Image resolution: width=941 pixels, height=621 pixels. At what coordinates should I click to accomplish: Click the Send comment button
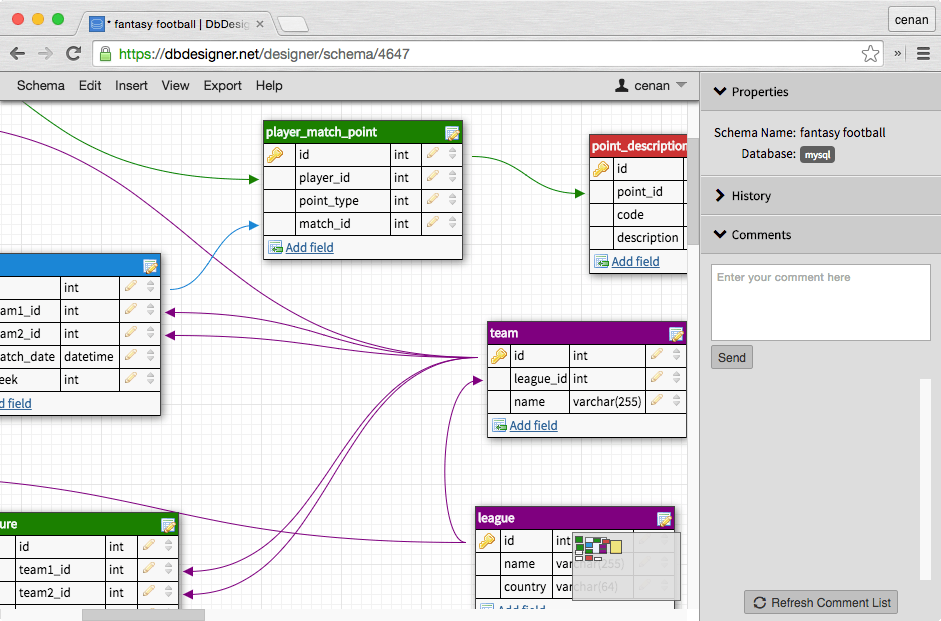732,358
